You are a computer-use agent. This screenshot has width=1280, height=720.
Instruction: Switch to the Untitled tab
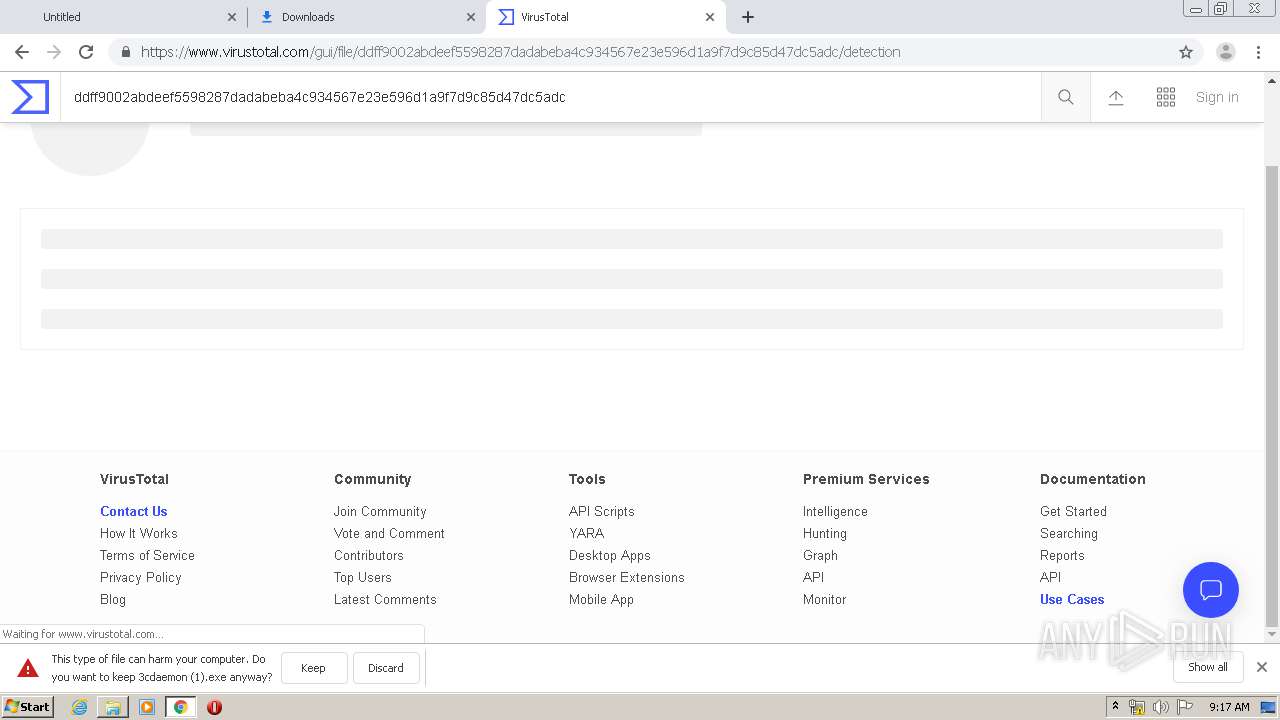[124, 17]
